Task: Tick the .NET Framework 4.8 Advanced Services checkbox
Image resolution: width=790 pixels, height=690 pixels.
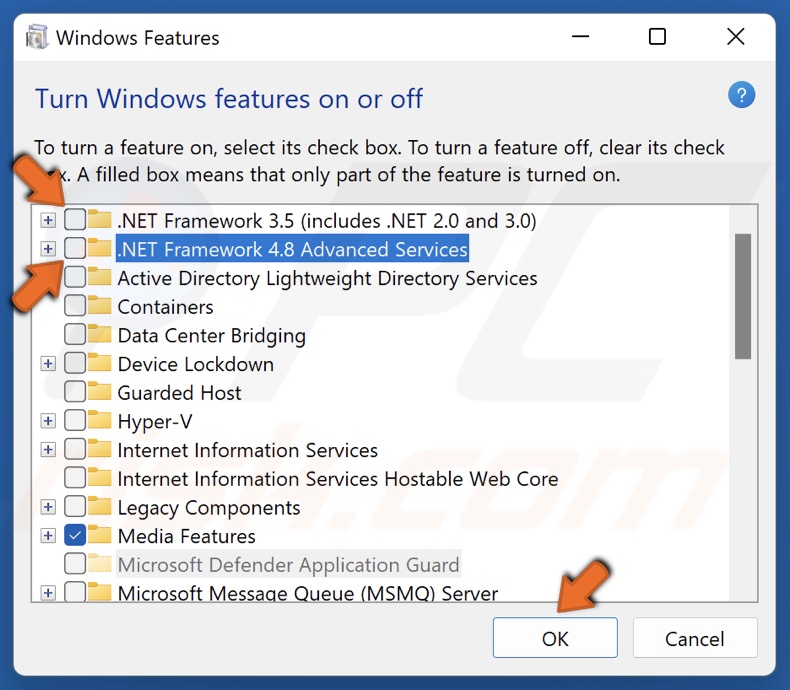Action: click(75, 248)
